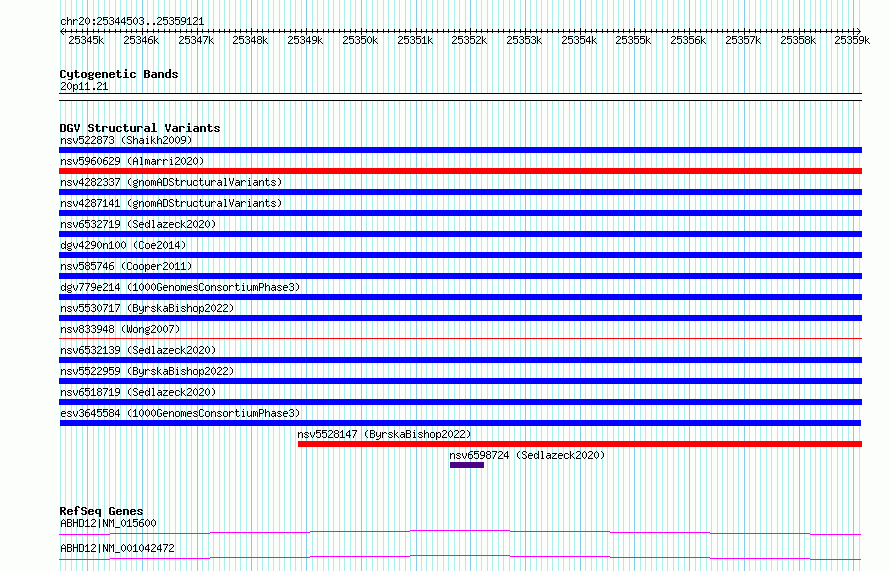Select the thin red line under nsv833948

[x=460, y=339]
